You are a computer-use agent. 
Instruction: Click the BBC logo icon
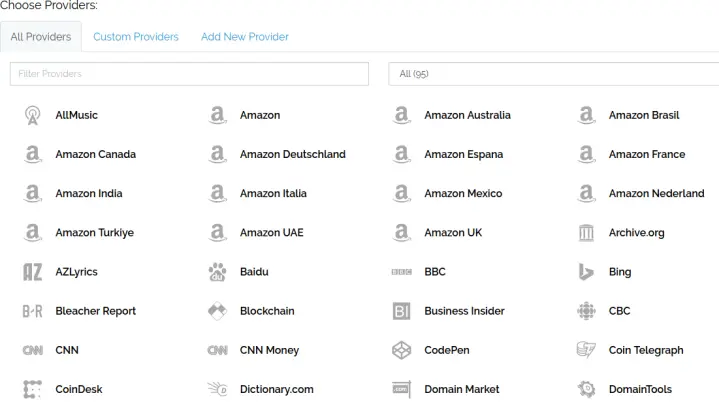tap(402, 272)
